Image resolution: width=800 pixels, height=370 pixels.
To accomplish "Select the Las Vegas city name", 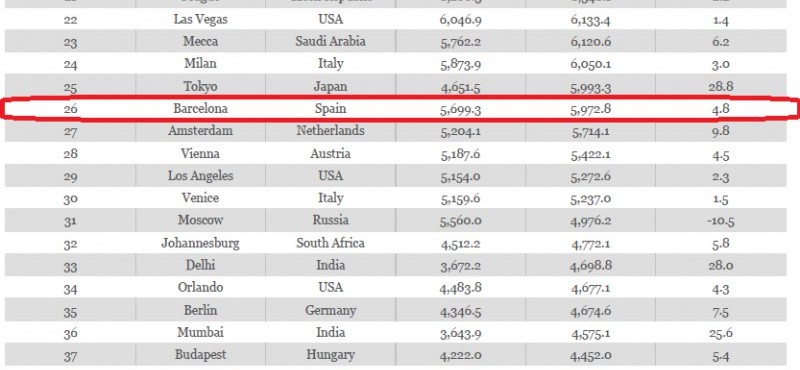I will 200,19.
